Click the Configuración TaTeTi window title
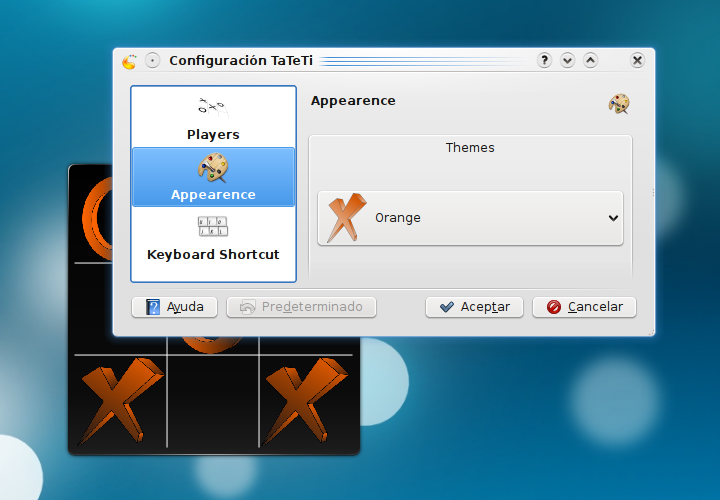Image resolution: width=720 pixels, height=500 pixels. coord(241,61)
